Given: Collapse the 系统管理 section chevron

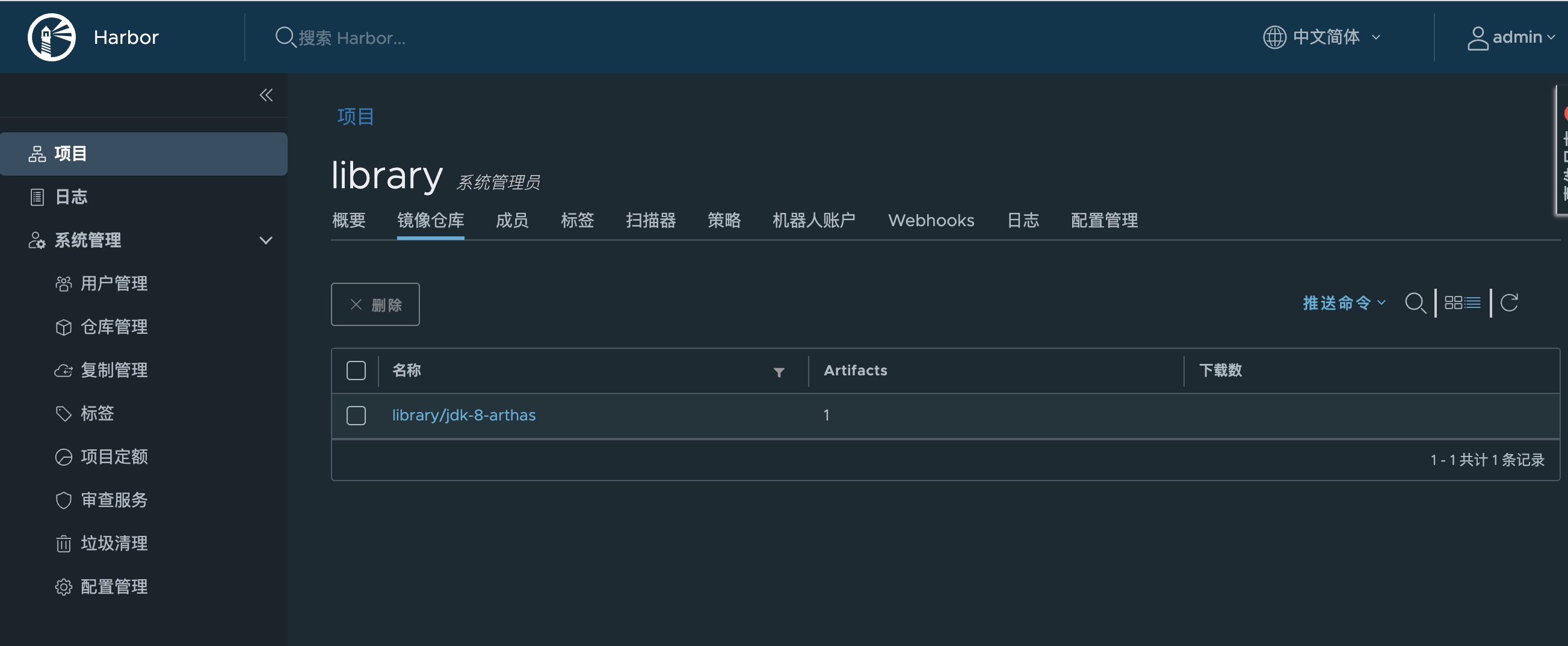Looking at the screenshot, I should pos(265,240).
